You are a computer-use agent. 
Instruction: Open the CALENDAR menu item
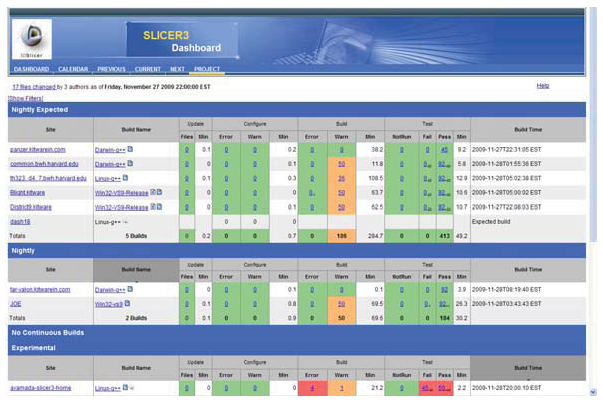[73, 70]
